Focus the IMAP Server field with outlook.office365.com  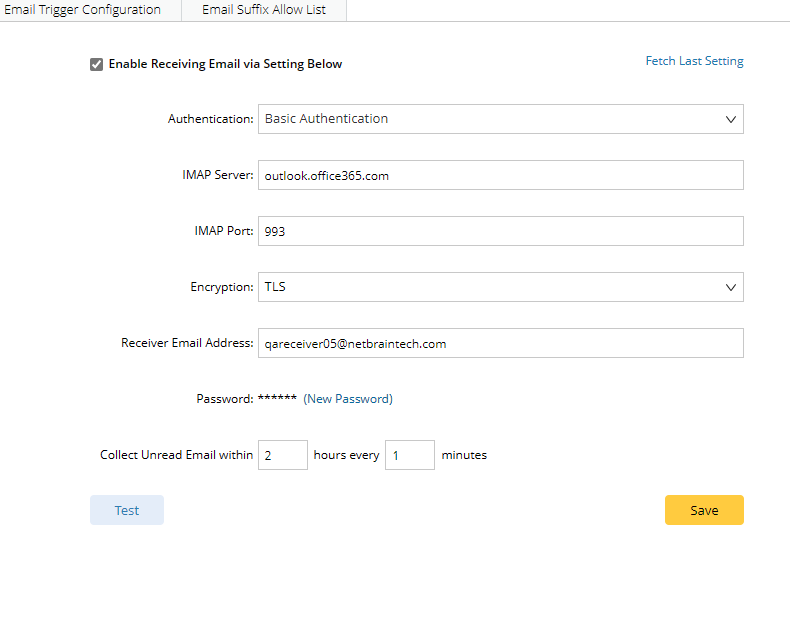[x=500, y=175]
